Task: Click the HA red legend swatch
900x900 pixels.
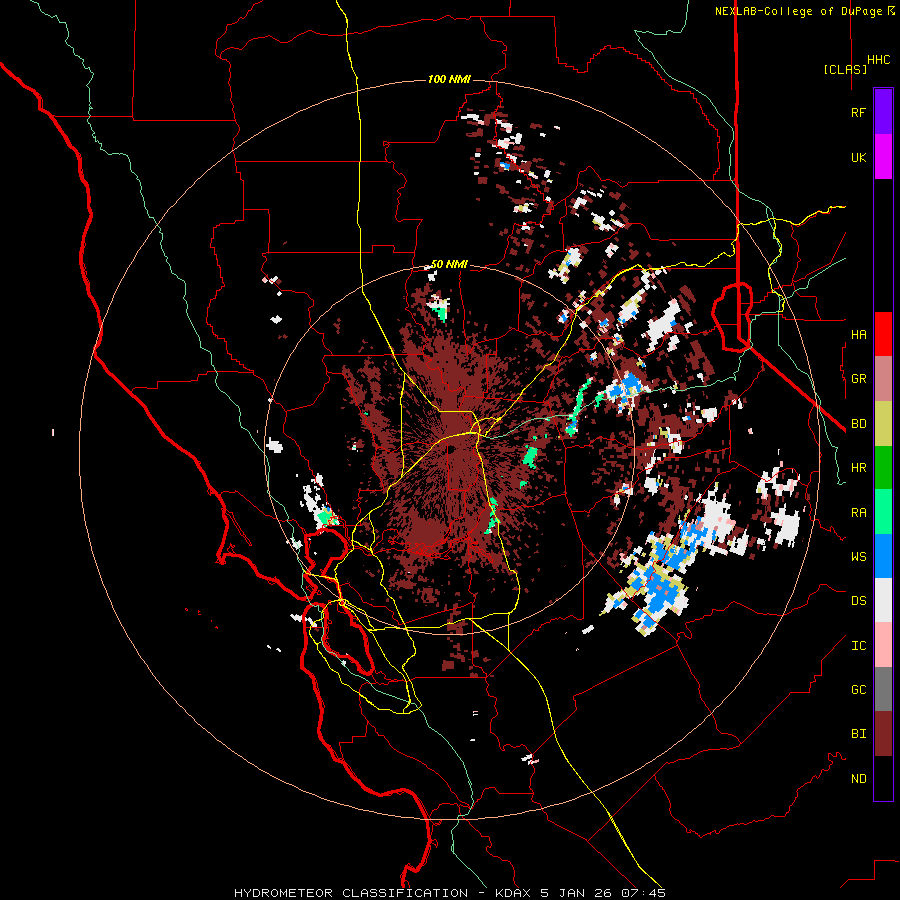Action: pyautogui.click(x=883, y=334)
